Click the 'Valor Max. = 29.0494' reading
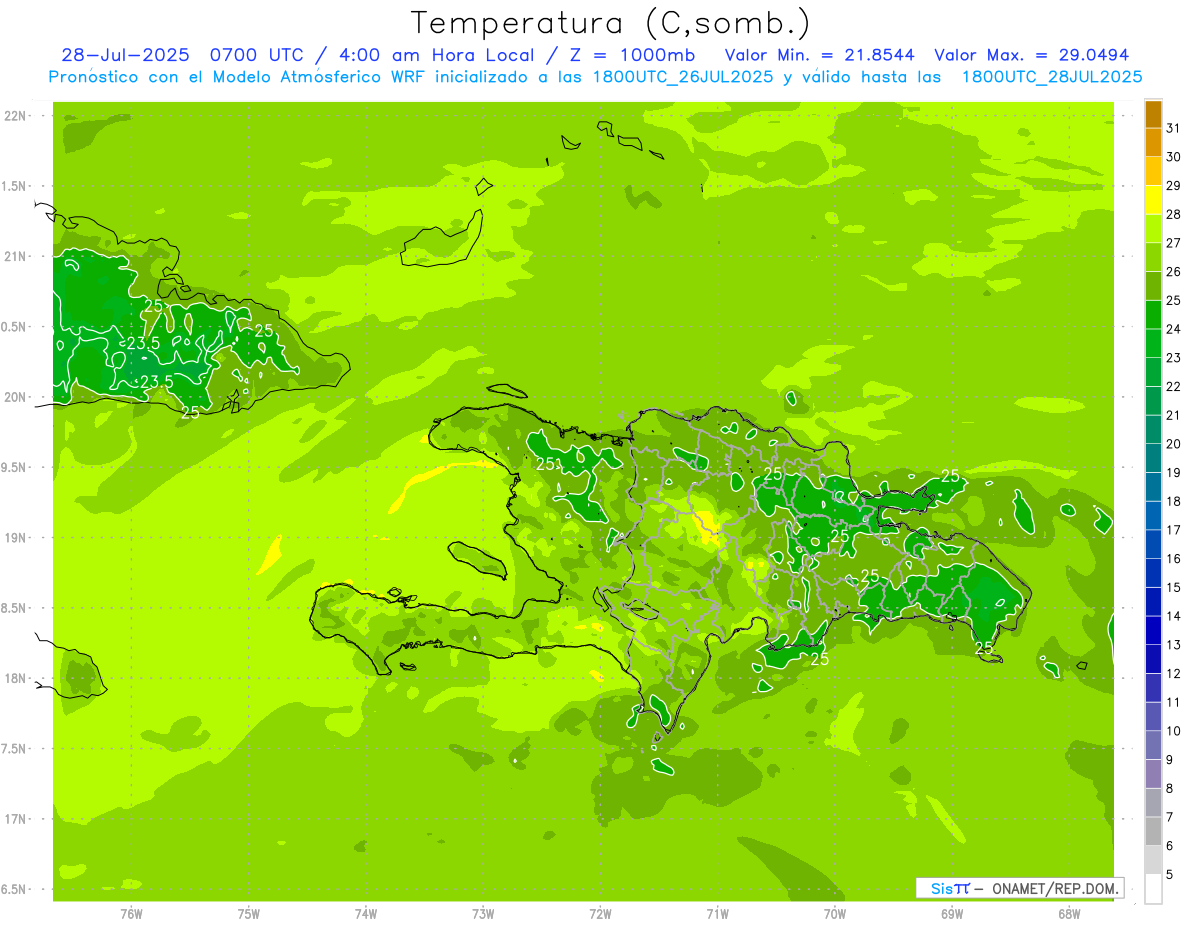Viewport: 1200px width, 927px height. 1032,55
